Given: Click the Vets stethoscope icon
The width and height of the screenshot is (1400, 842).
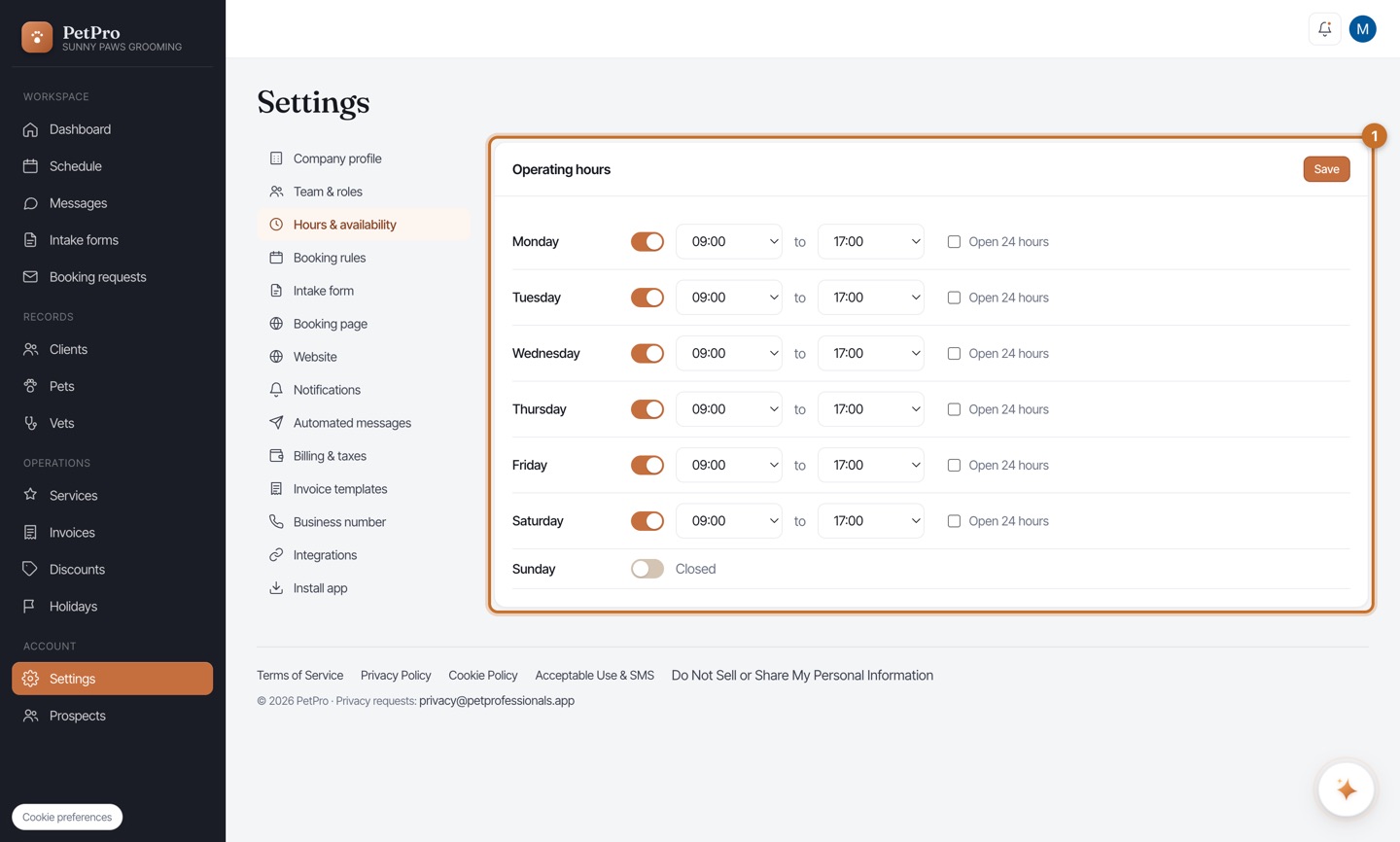Looking at the screenshot, I should coord(31,423).
